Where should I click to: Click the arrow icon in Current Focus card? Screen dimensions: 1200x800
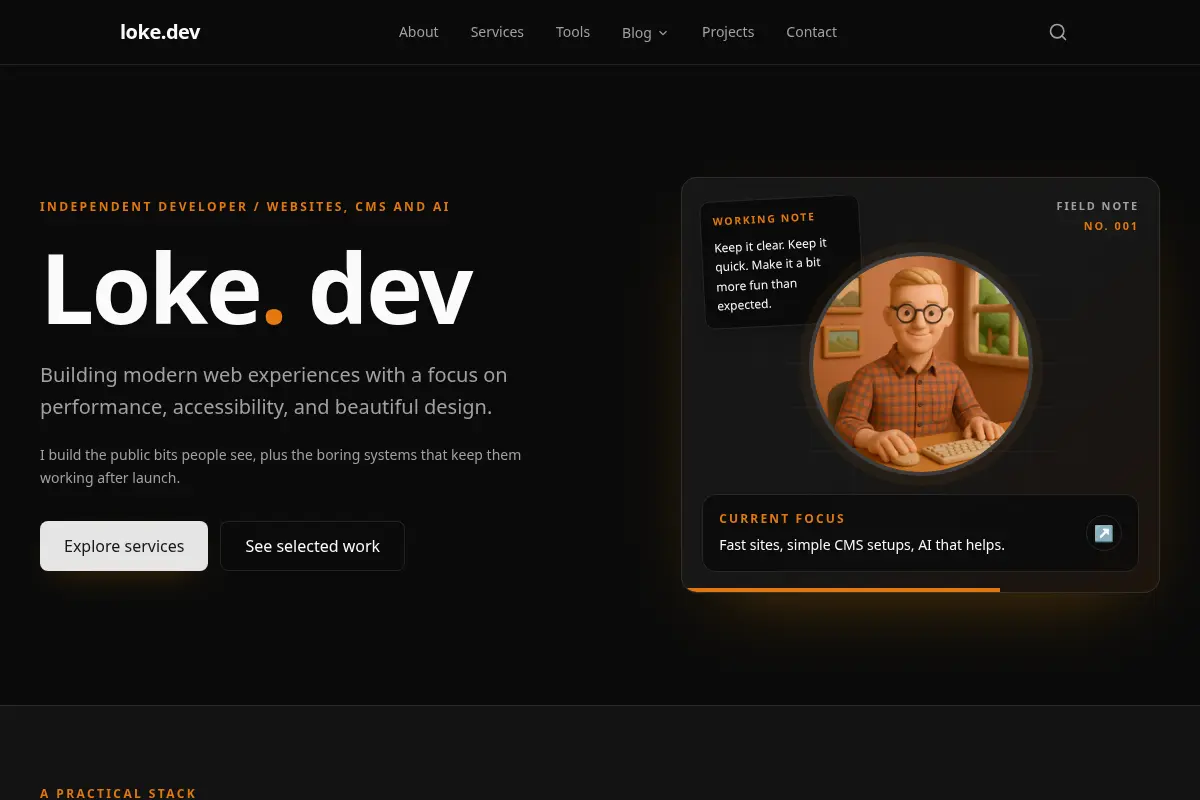click(x=1104, y=533)
